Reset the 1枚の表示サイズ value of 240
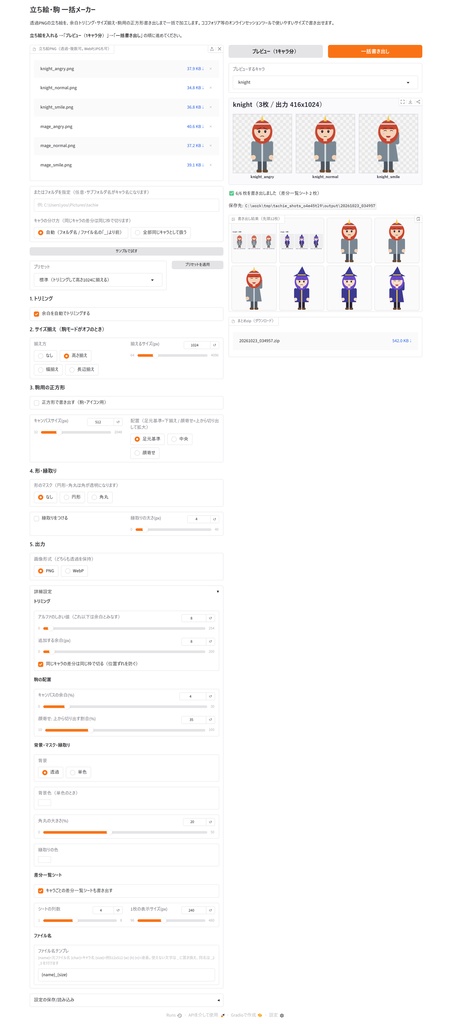 210,910
